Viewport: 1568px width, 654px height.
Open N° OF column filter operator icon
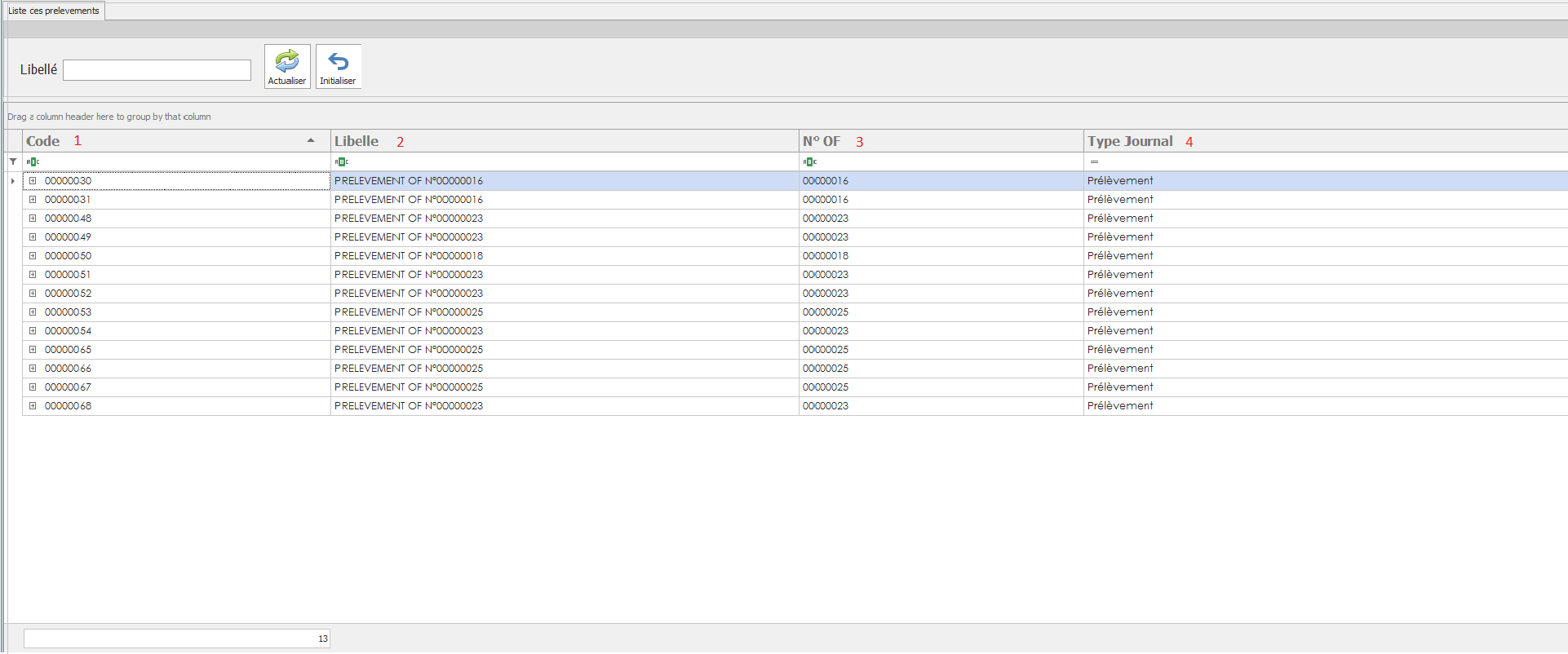click(x=809, y=161)
